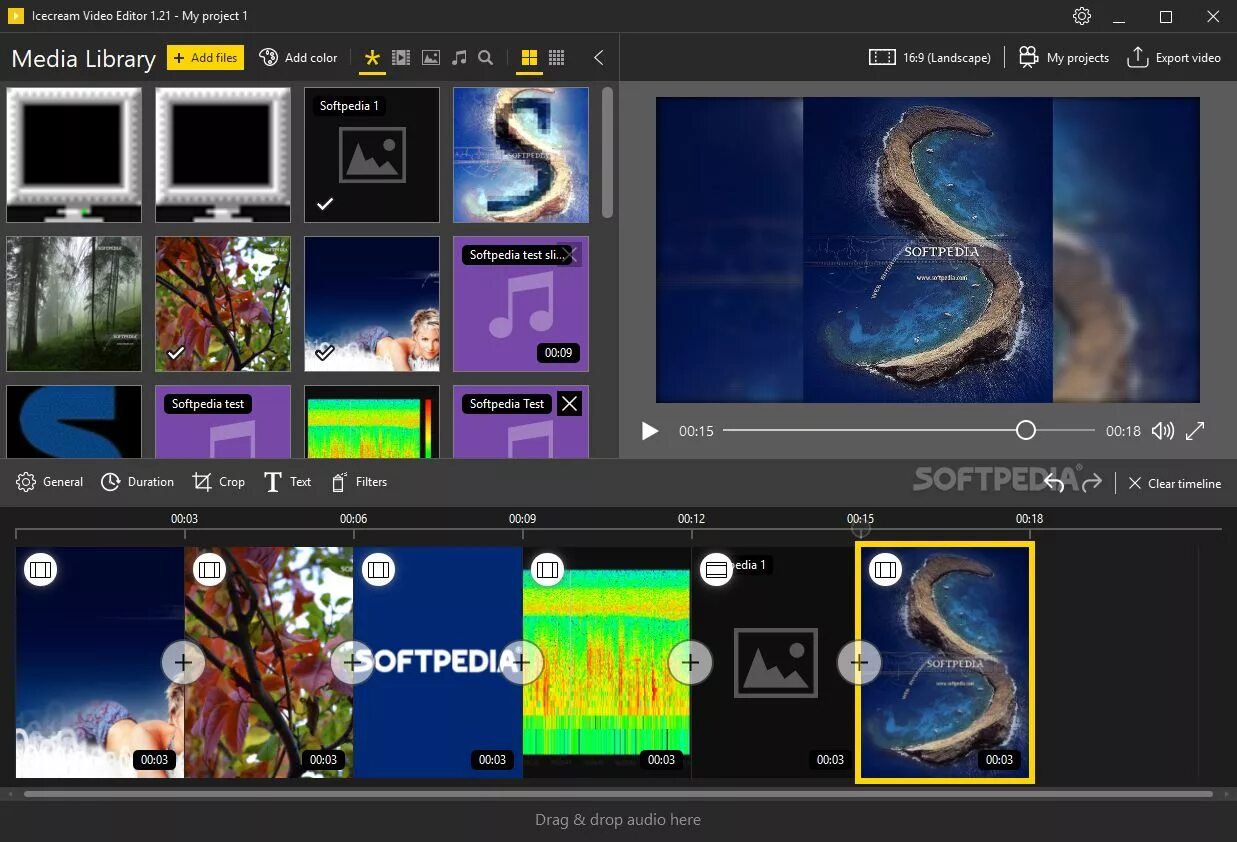Select the Softpedia test purple audio item
The width and height of the screenshot is (1237, 842).
click(x=223, y=422)
